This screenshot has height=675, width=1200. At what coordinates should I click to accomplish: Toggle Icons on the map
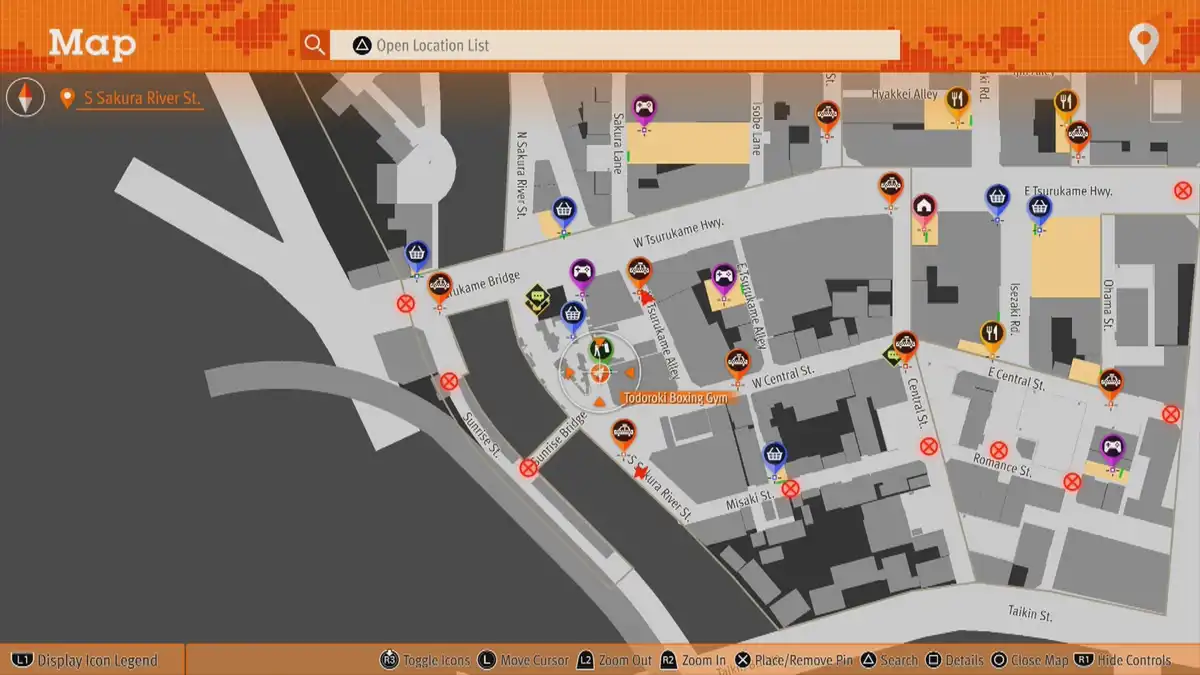coord(425,660)
